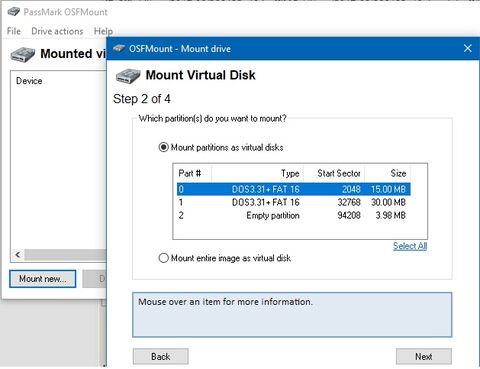Click the Type column header
The image size is (480, 369).
pyautogui.click(x=258, y=173)
